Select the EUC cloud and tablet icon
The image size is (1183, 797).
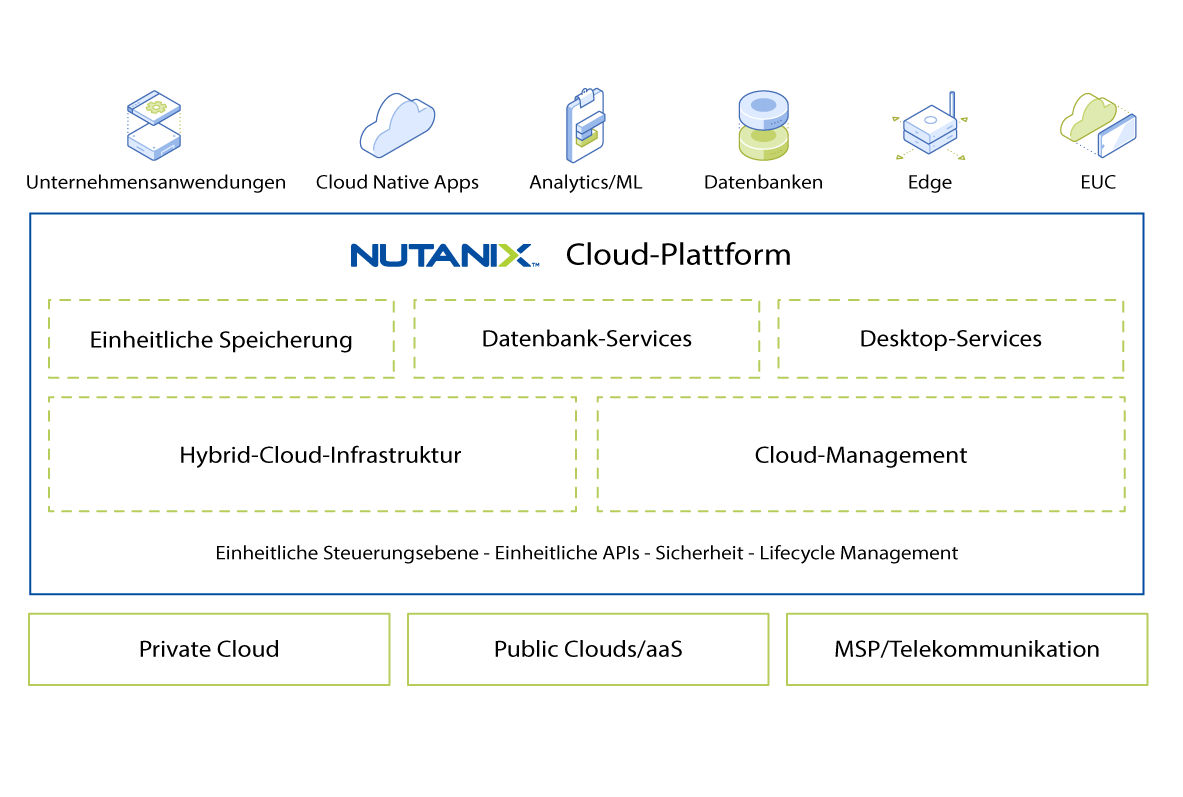point(1098,122)
